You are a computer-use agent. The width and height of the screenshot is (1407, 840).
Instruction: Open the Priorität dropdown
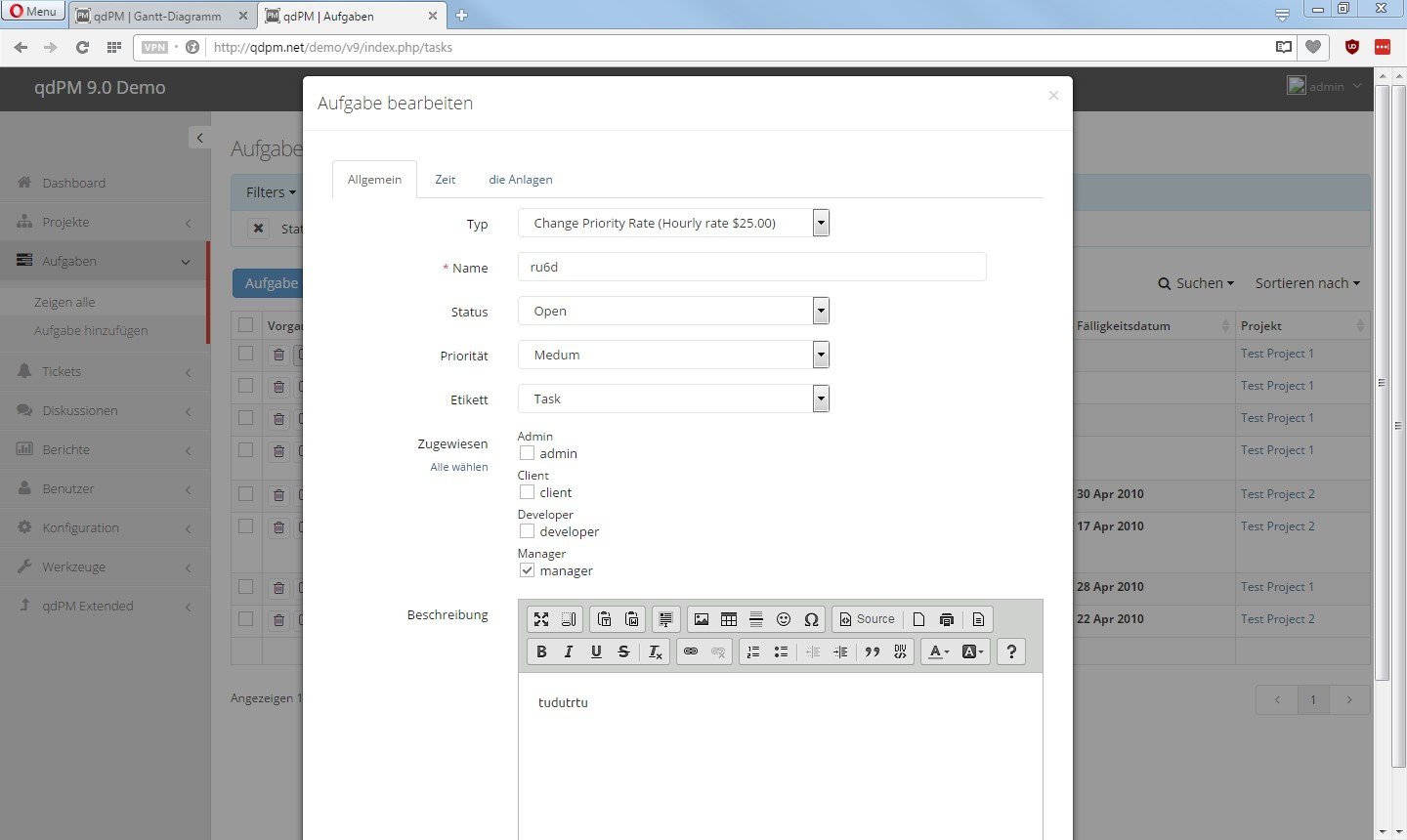click(x=673, y=355)
